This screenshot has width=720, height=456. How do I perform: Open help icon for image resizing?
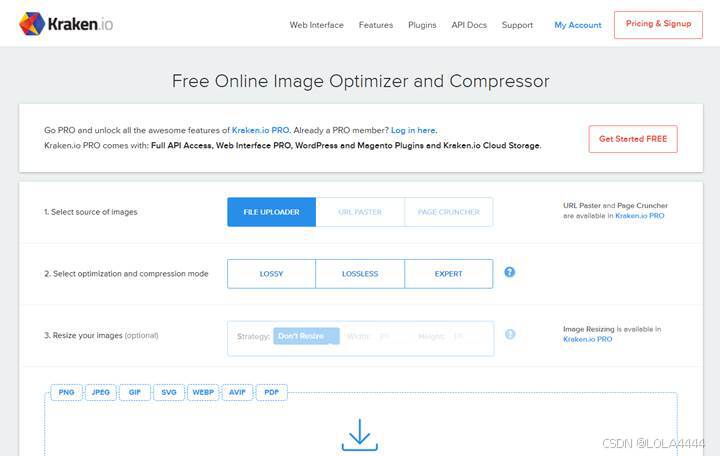click(x=510, y=334)
